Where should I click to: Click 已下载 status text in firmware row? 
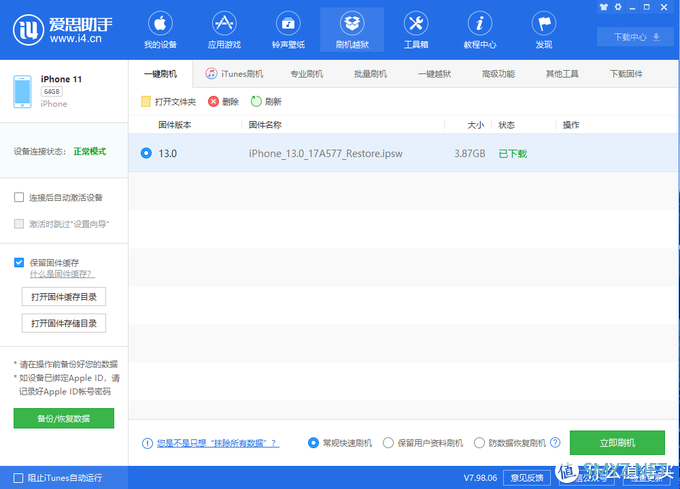click(513, 153)
